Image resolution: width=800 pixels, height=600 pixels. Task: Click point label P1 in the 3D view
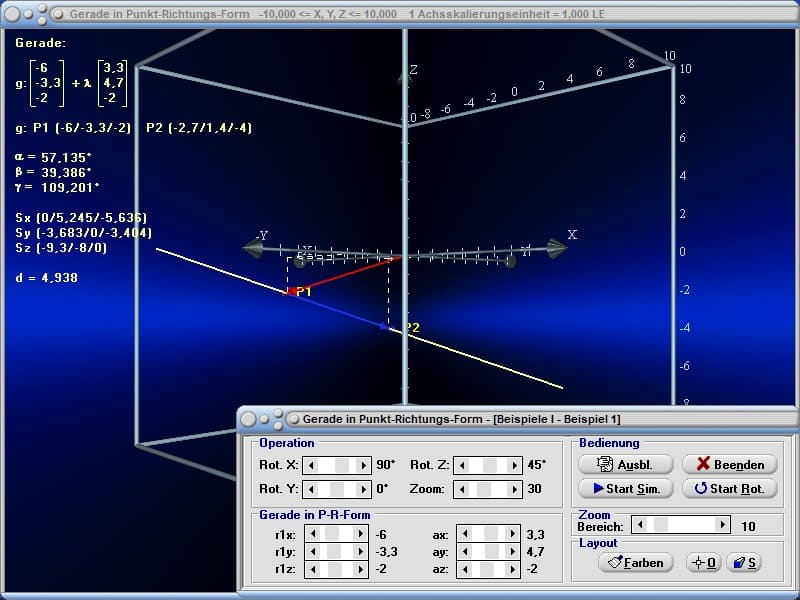(304, 291)
